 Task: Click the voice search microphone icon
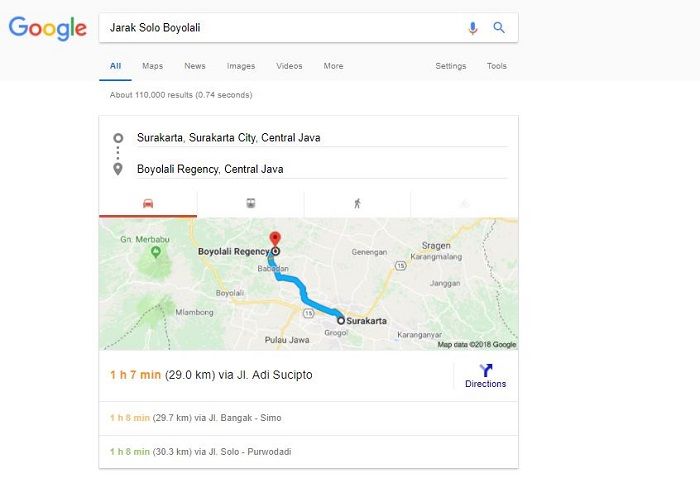point(472,28)
